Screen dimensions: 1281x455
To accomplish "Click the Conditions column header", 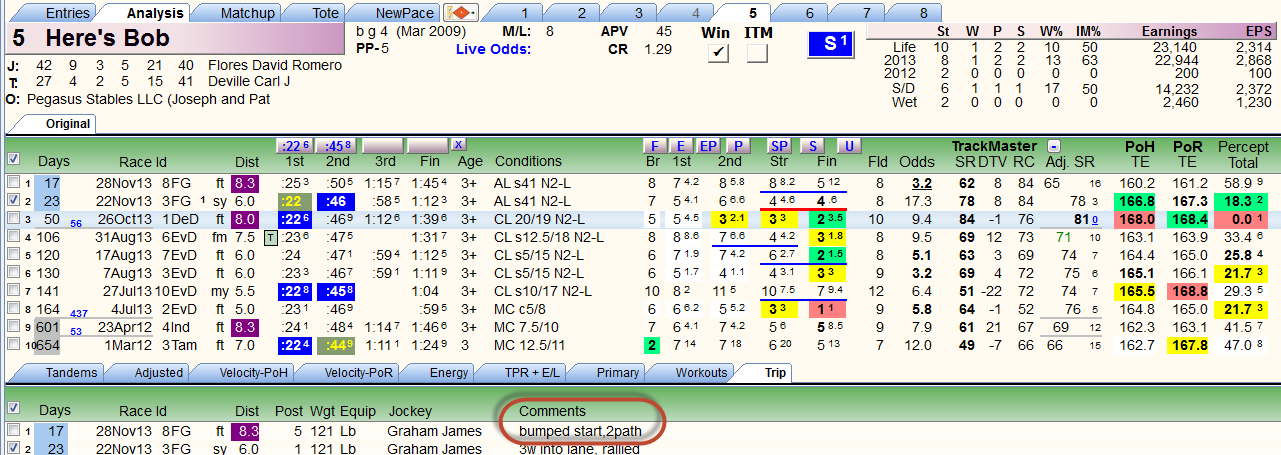I will point(528,160).
